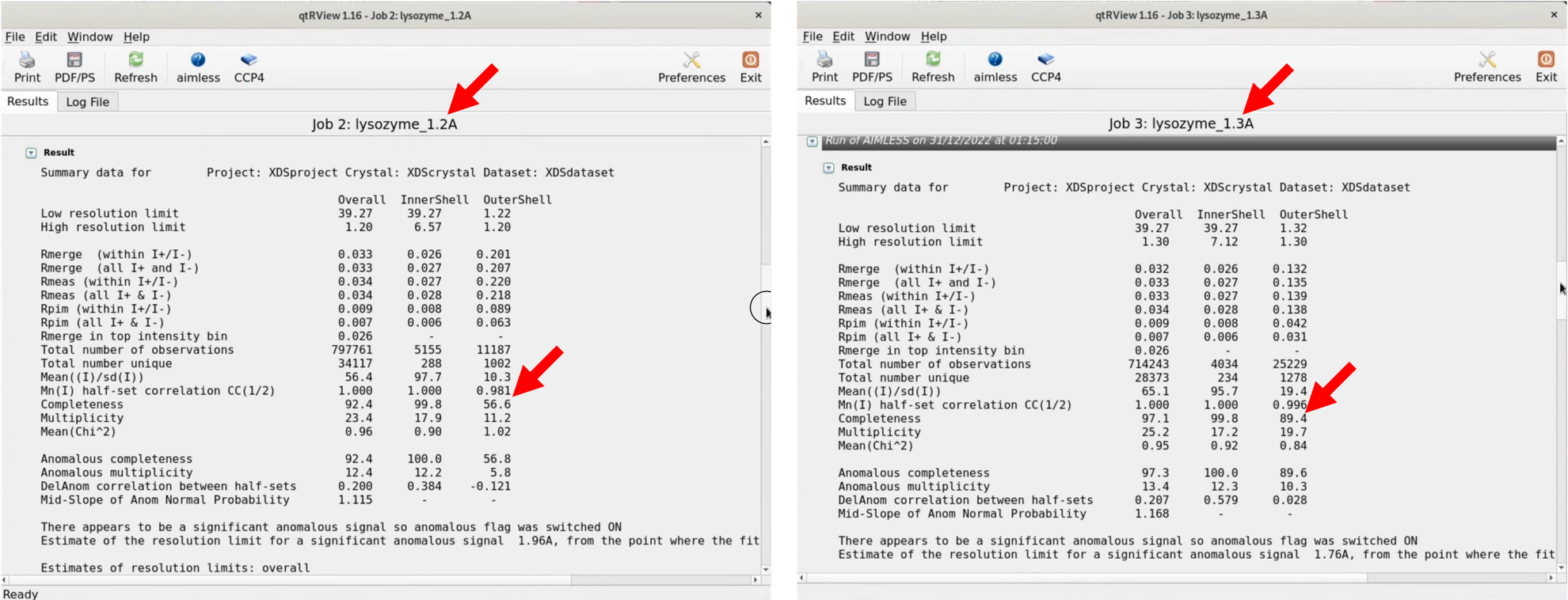Close the Job 2 lysozyme_1.2A window
This screenshot has height=600, width=1568.
tap(759, 15)
